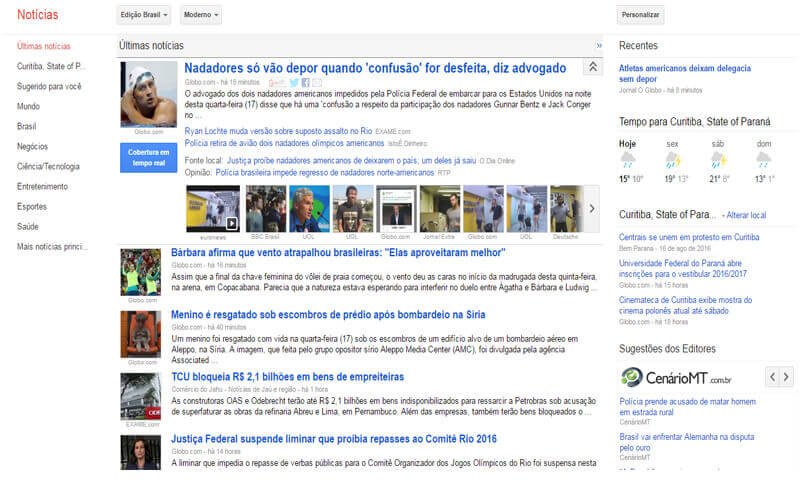Click the Personalizar button
The width and height of the screenshot is (800, 500).
pyautogui.click(x=640, y=15)
